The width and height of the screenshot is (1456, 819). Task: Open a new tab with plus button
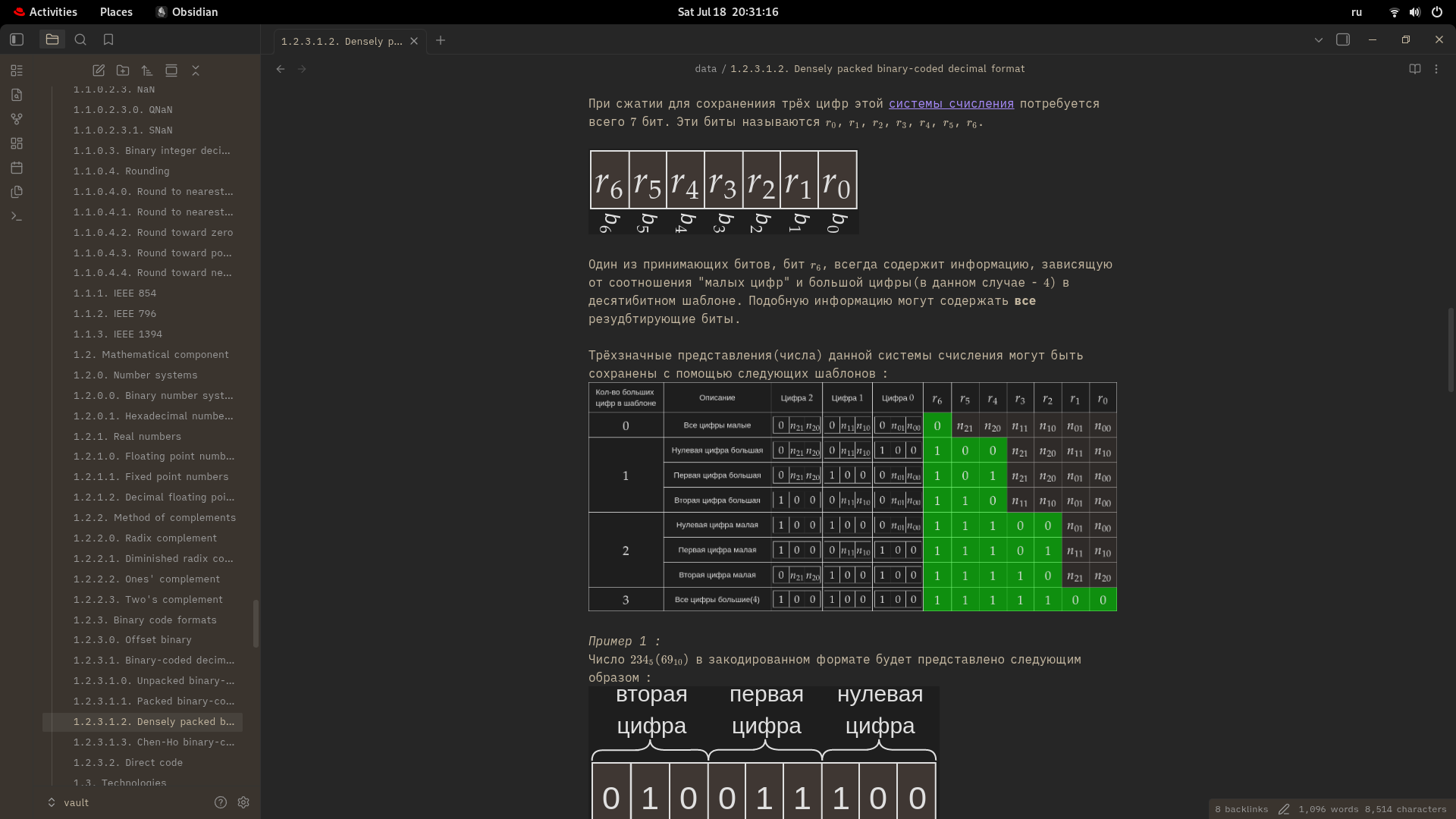[x=441, y=40]
